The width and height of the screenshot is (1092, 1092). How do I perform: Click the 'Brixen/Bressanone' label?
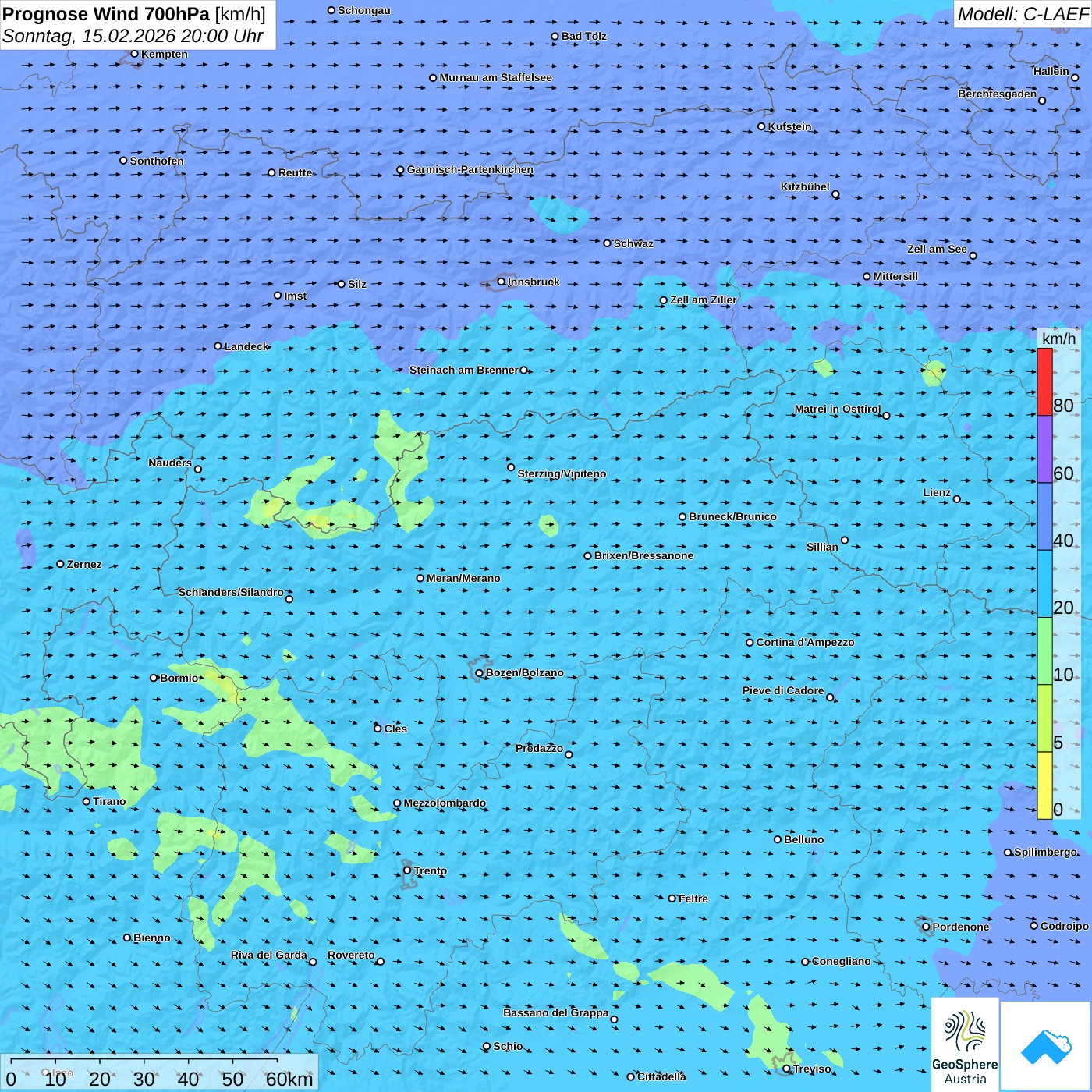point(643,555)
